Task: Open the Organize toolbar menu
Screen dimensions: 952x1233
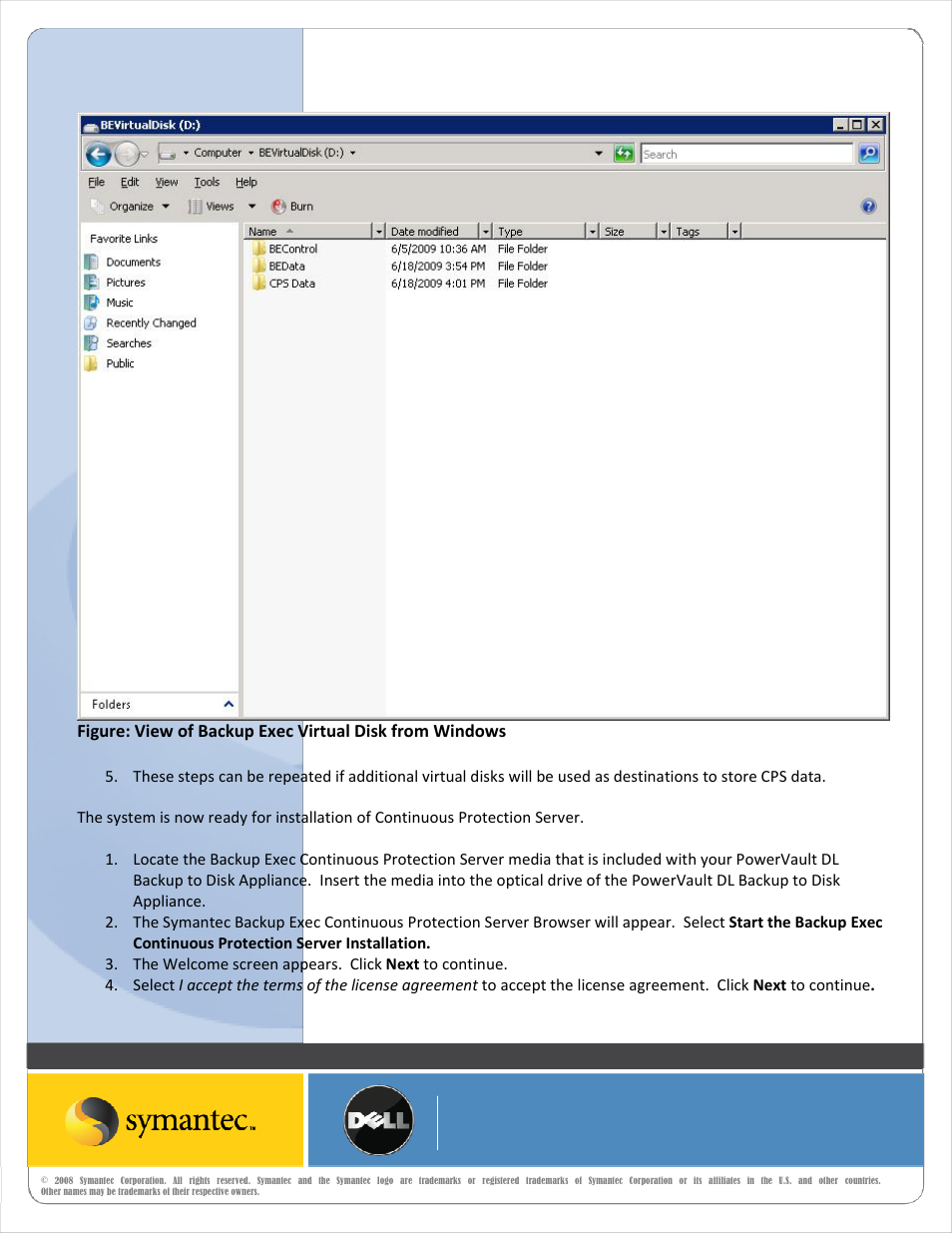Action: (x=131, y=207)
